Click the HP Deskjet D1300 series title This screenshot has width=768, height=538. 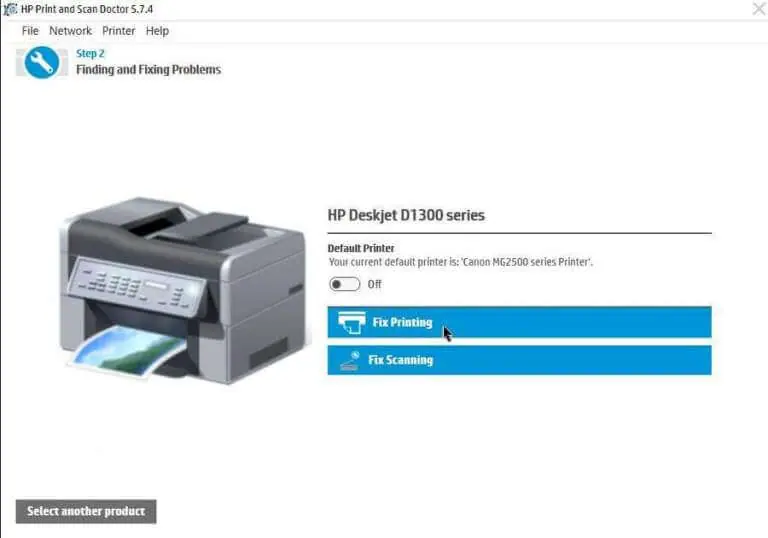tap(406, 215)
